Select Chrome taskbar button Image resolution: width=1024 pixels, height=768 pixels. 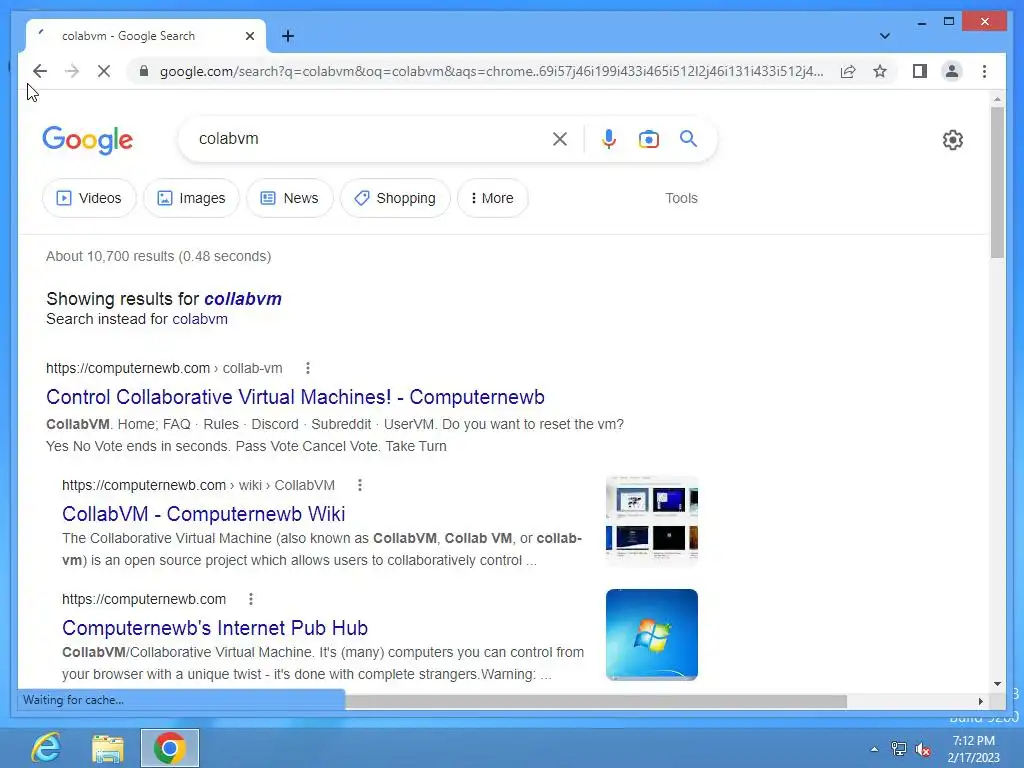[x=170, y=748]
